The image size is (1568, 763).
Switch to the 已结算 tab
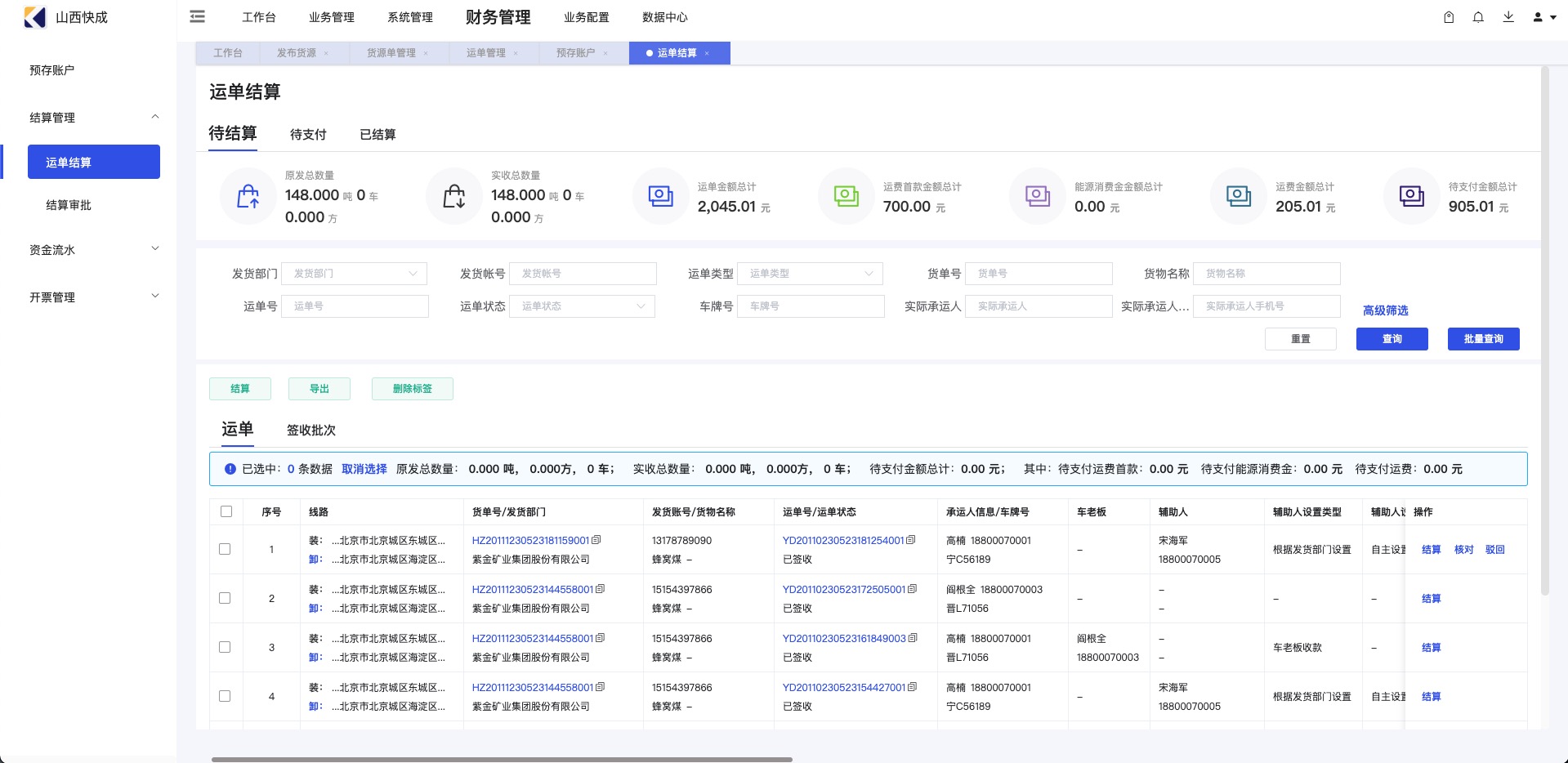[x=377, y=135]
